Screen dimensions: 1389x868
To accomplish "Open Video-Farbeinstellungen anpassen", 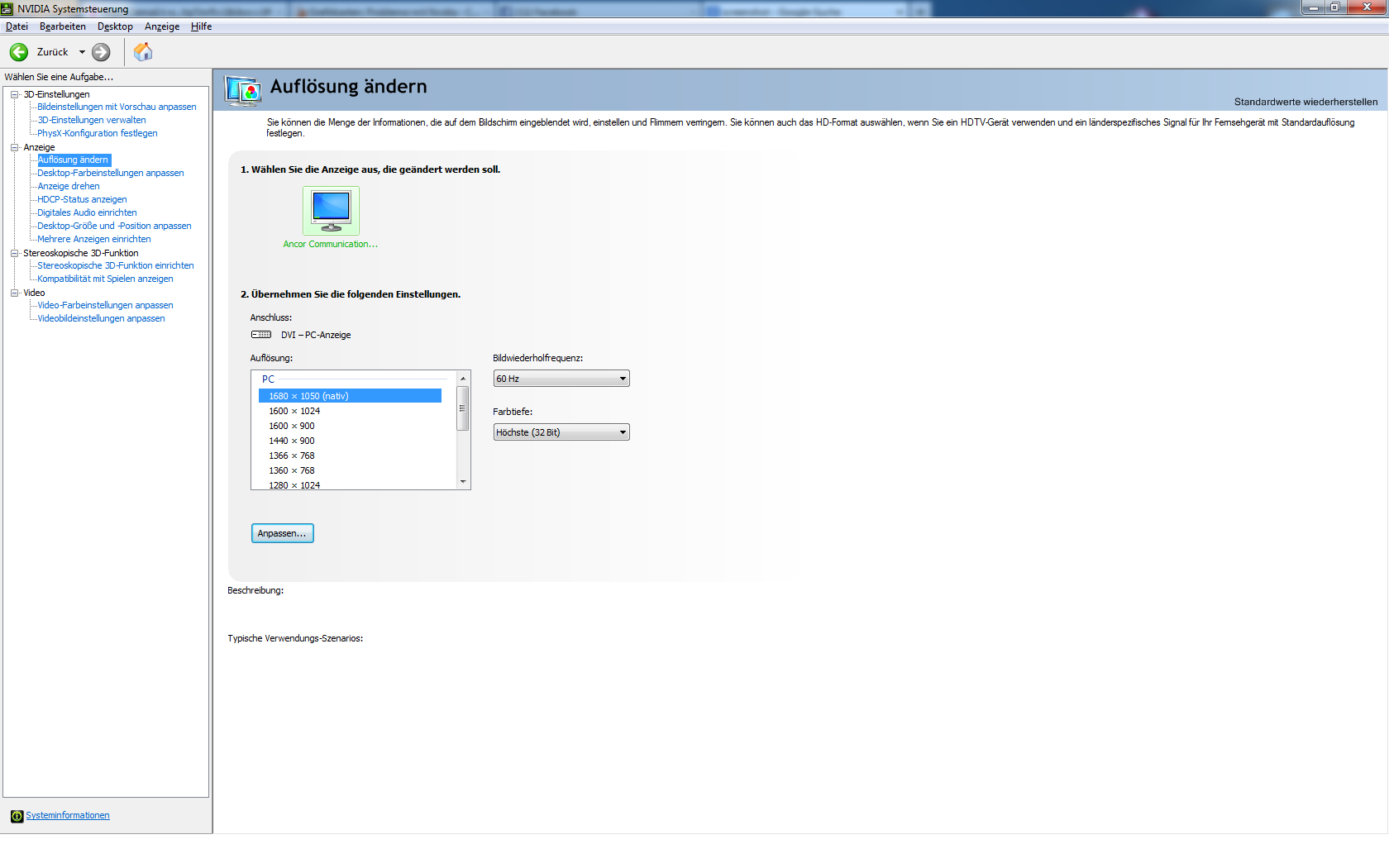I will pos(105,305).
